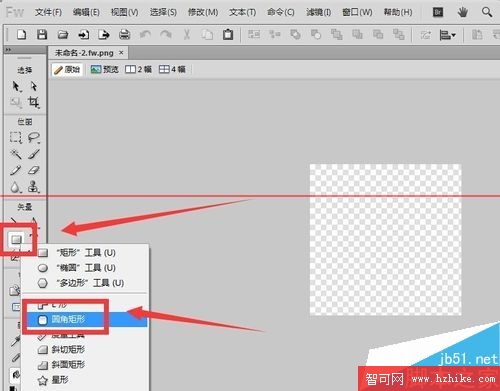Select the Subselection tool
Viewport: 500px width, 391px height.
[x=33, y=86]
